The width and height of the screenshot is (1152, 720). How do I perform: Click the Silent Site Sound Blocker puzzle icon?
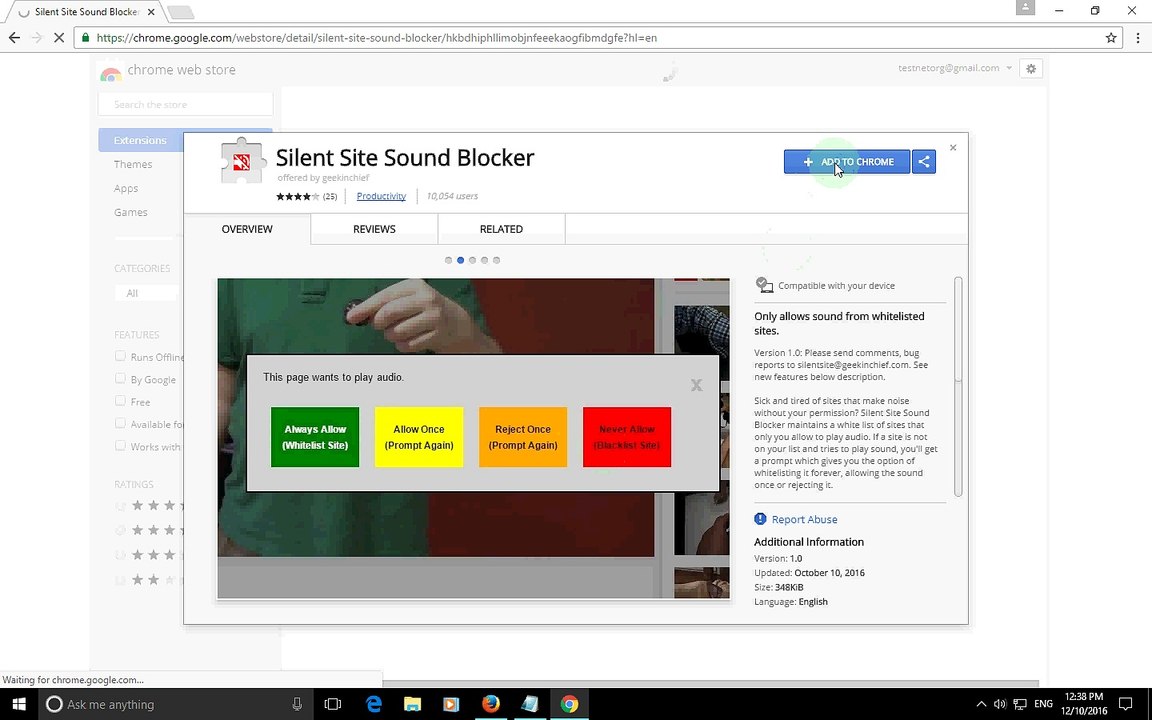242,160
